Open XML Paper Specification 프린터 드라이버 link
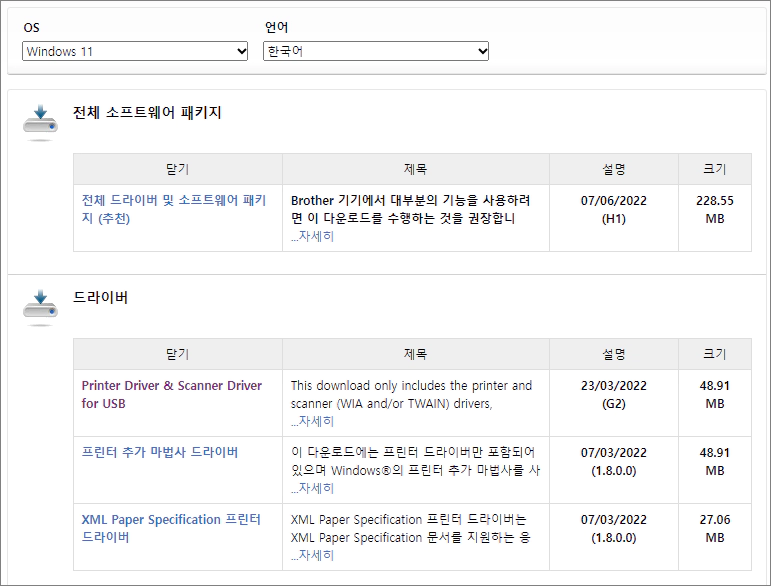771x586 pixels. pos(171,528)
